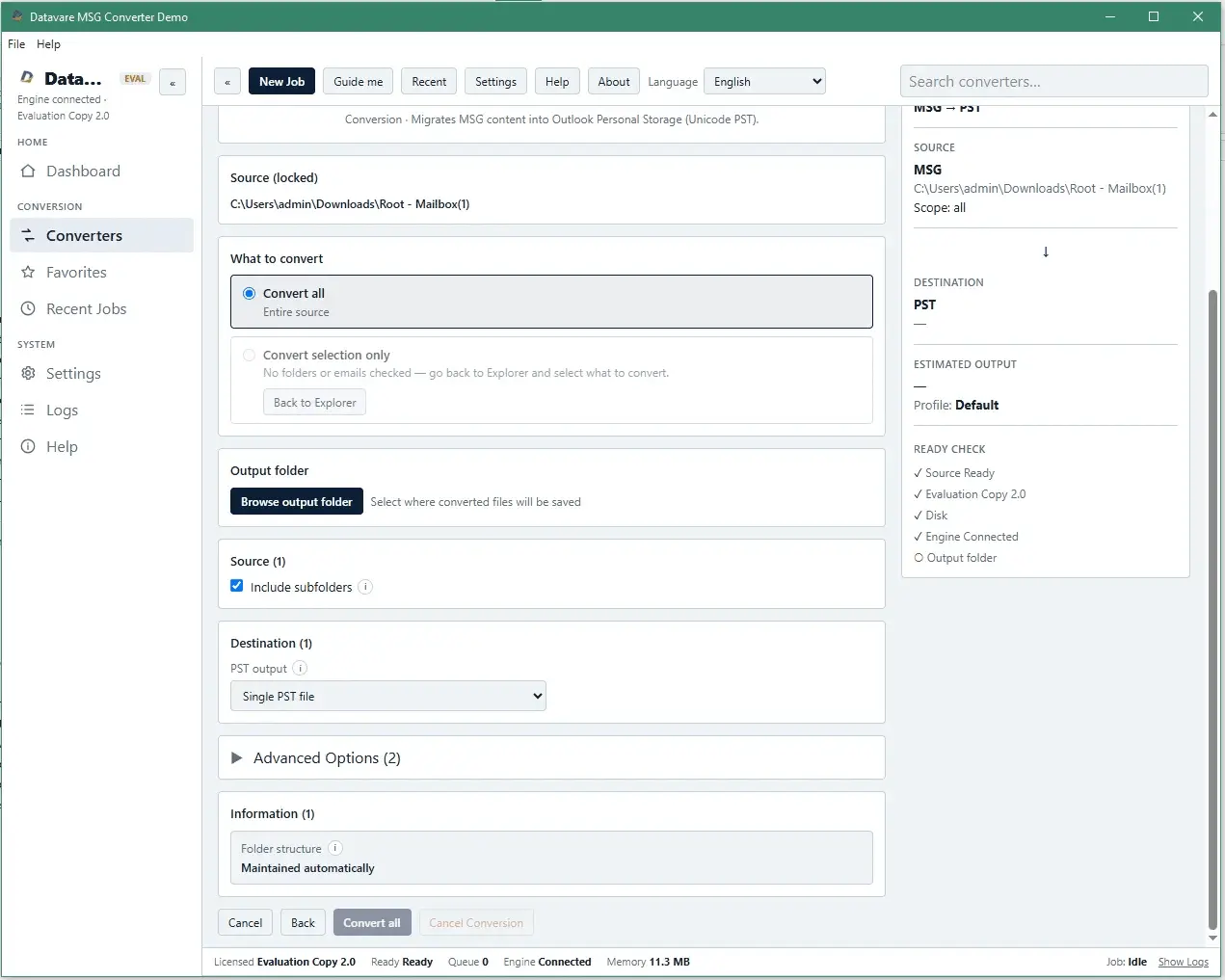The height and width of the screenshot is (980, 1225).
Task: Open Recent Jobs in the sidebar
Action: pos(101,308)
